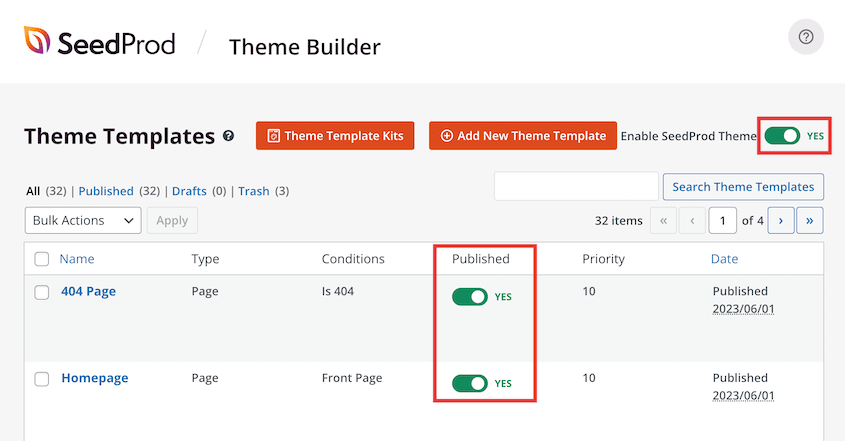Screen dimensions: 845x441
Task: Click 'Is 404' condition text
Action: coord(338,291)
